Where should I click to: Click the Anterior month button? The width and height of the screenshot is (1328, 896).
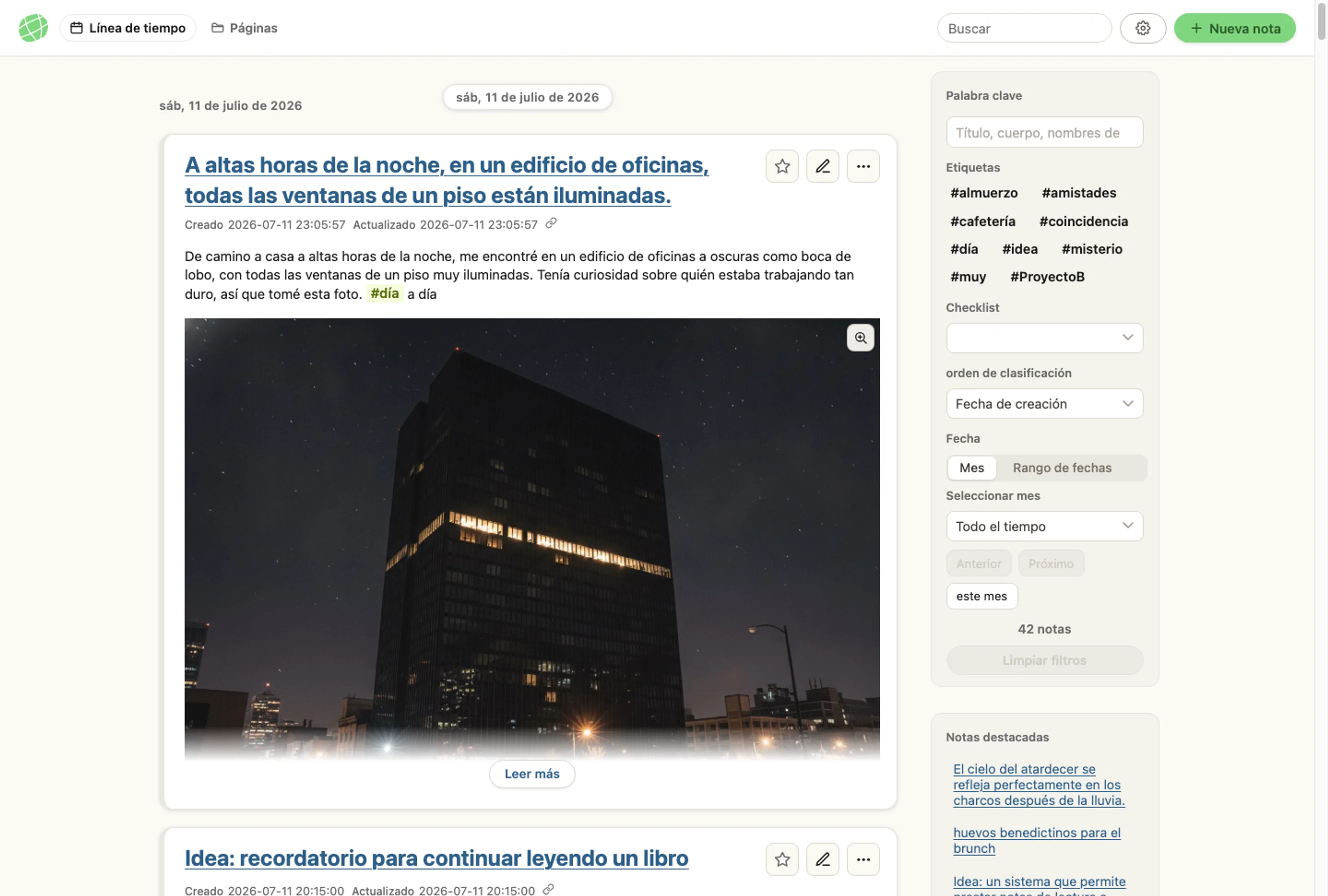pos(978,564)
